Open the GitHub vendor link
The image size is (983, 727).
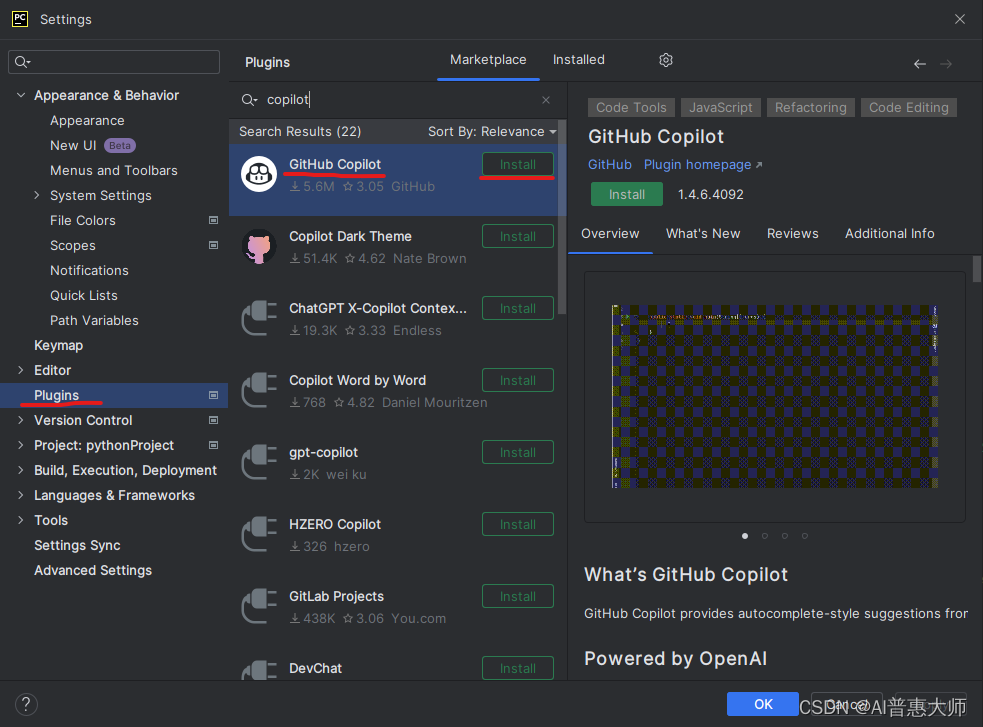click(x=609, y=165)
